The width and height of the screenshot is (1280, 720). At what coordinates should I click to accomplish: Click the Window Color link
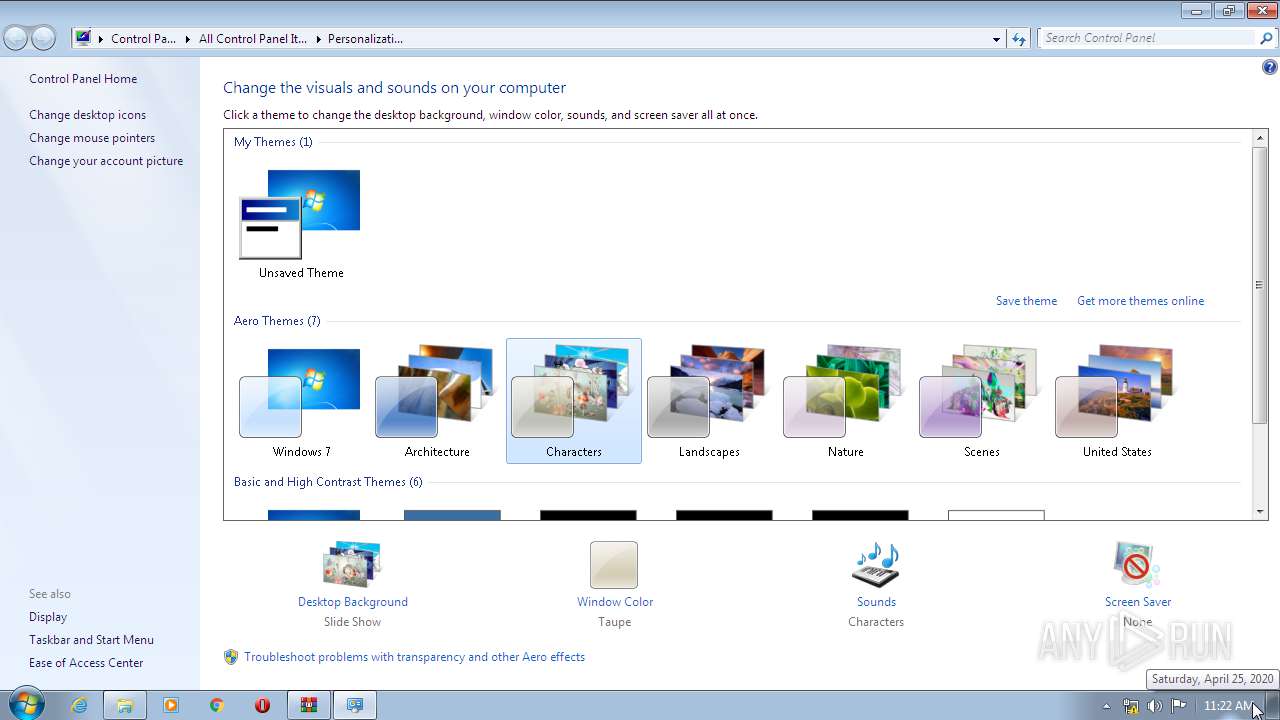(615, 602)
